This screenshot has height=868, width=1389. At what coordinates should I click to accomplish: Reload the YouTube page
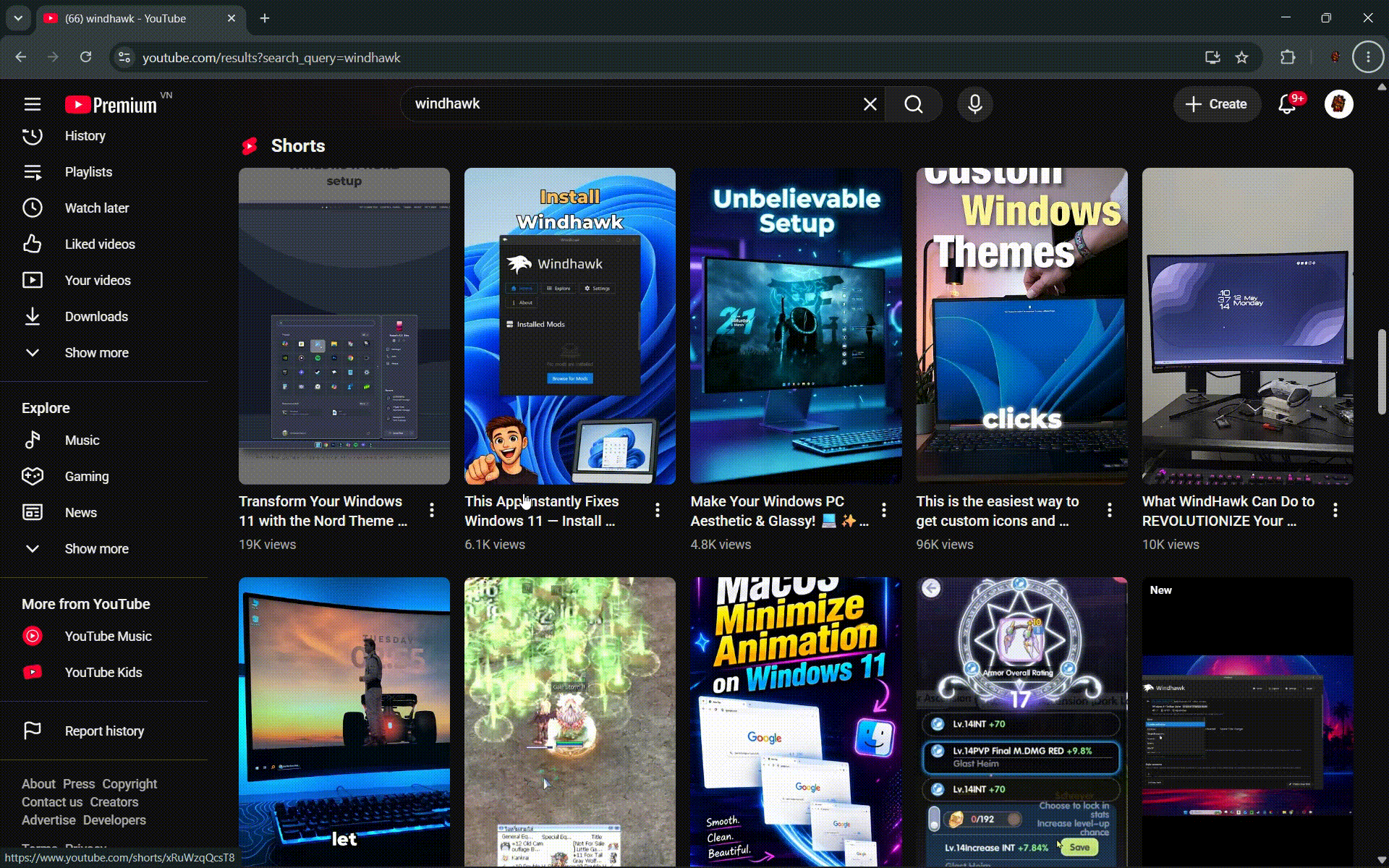(85, 57)
